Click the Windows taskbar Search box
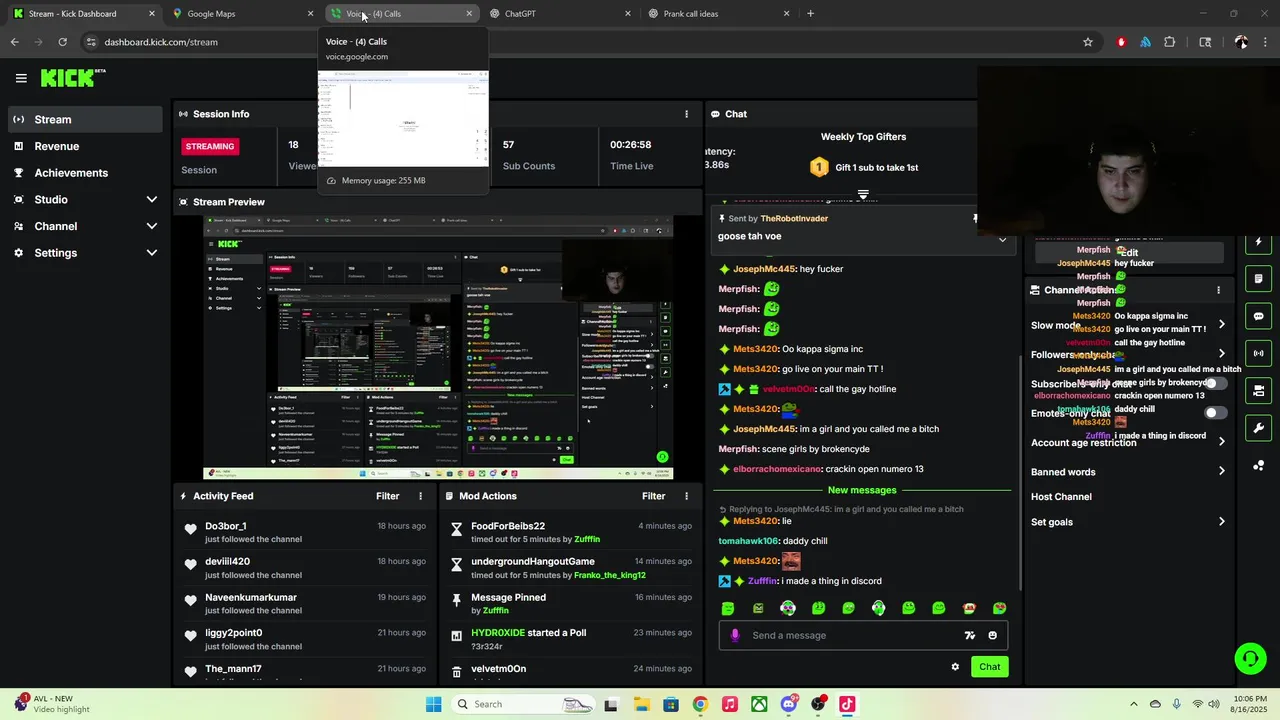This screenshot has width=1280, height=720. click(523, 704)
